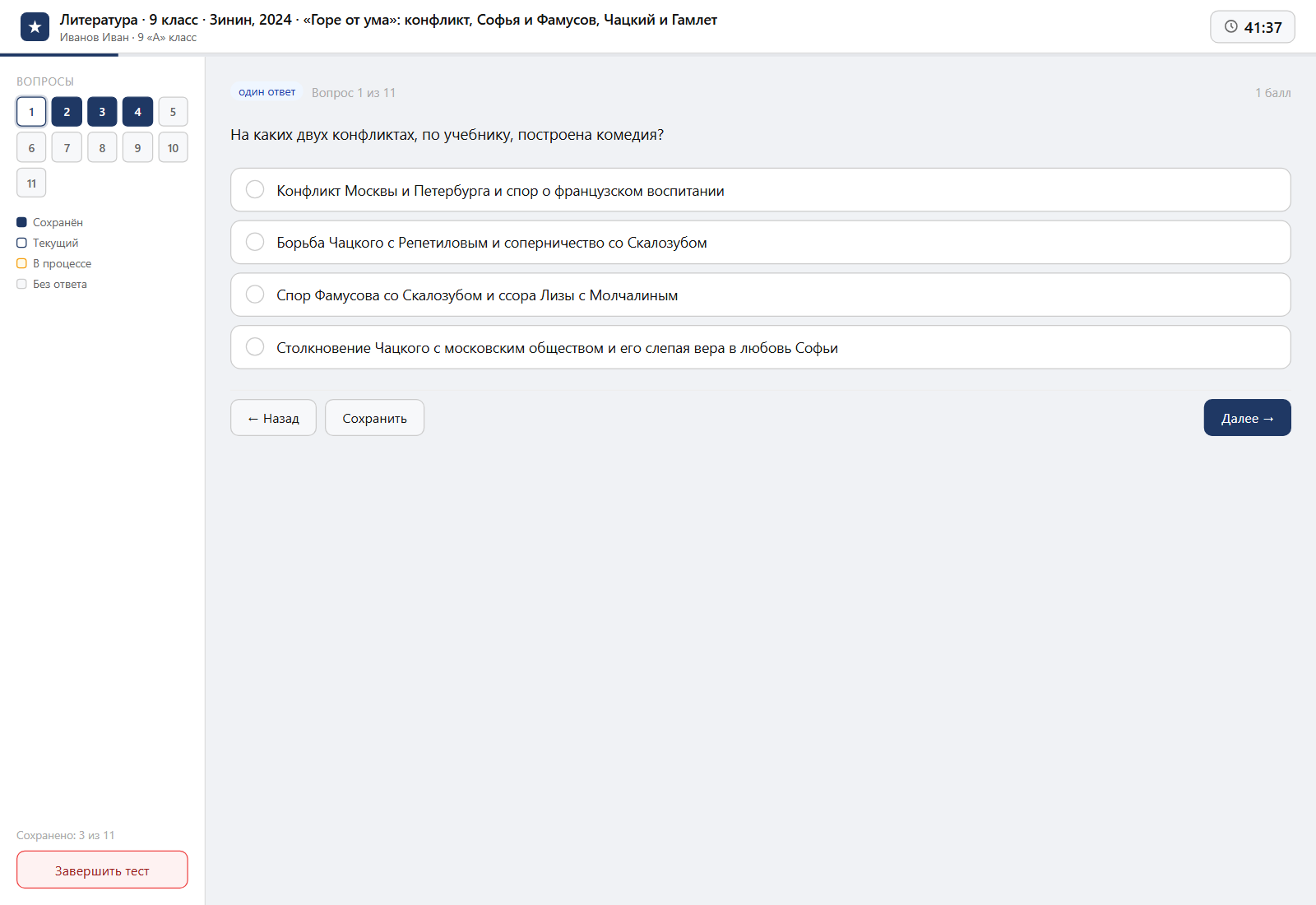
Task: Select answer about Moscow and Petersburg conflict
Action: [760, 190]
